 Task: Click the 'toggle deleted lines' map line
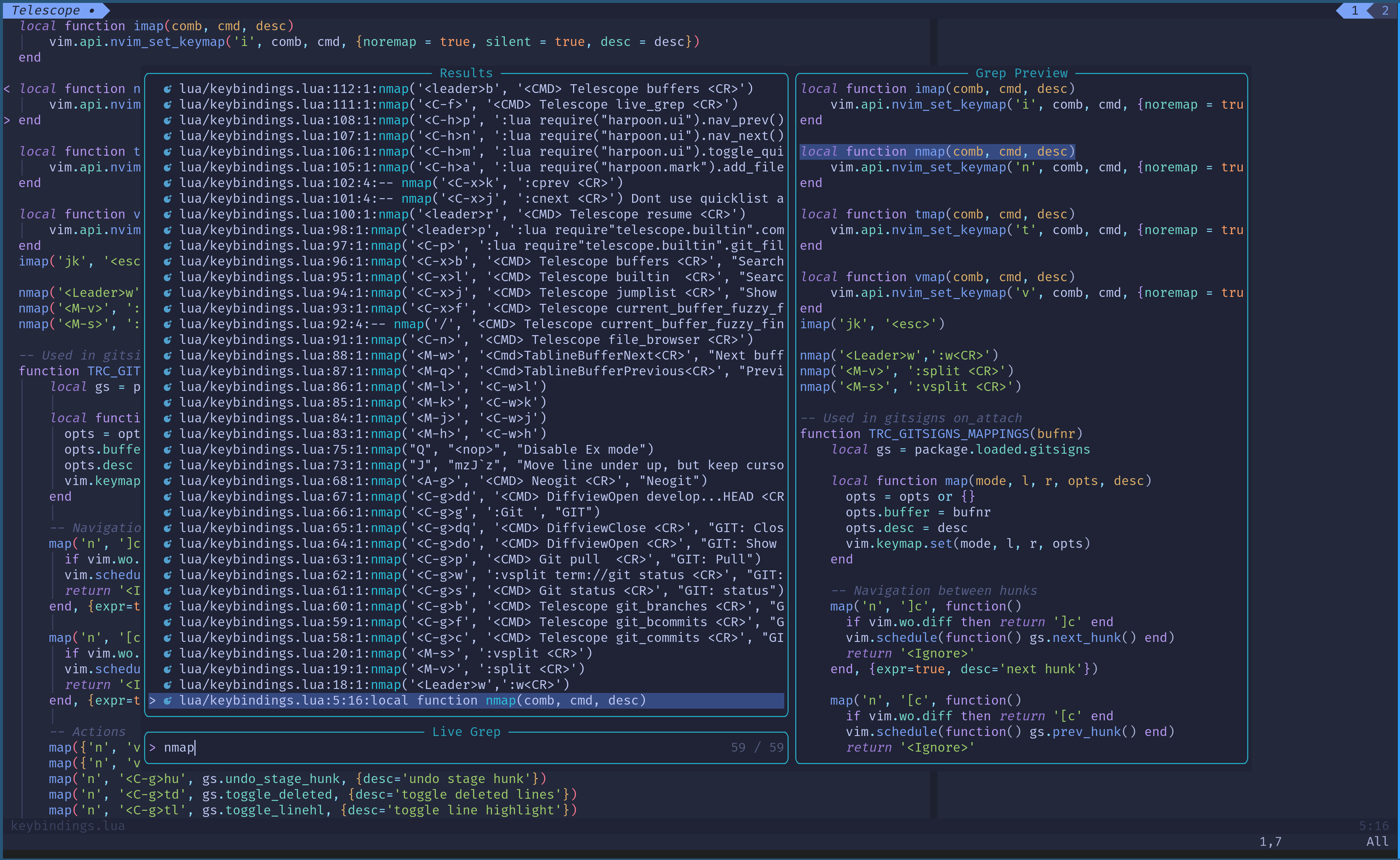313,795
